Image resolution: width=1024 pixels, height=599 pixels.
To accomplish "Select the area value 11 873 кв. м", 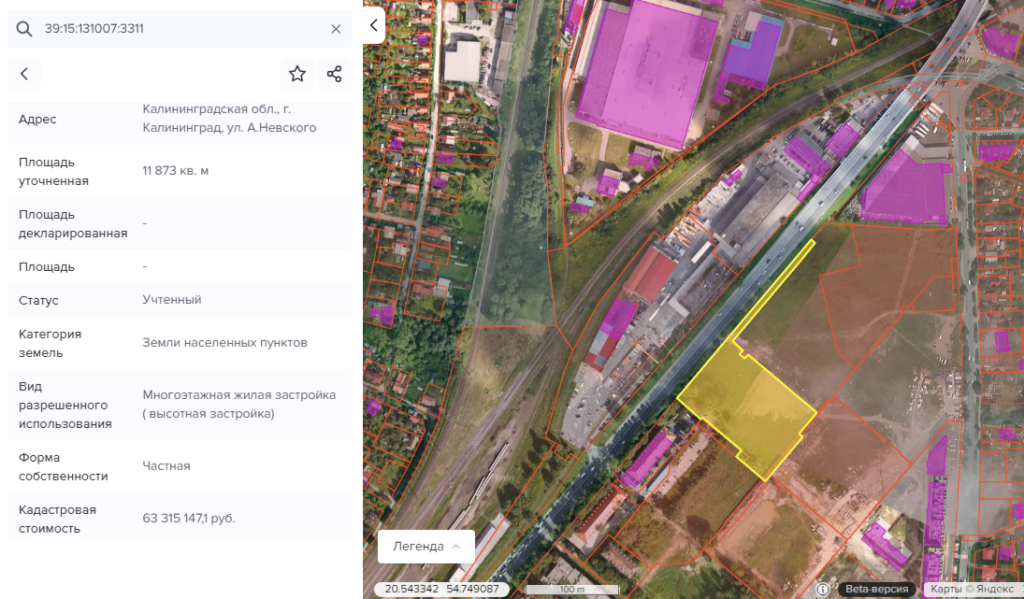I will pos(176,170).
